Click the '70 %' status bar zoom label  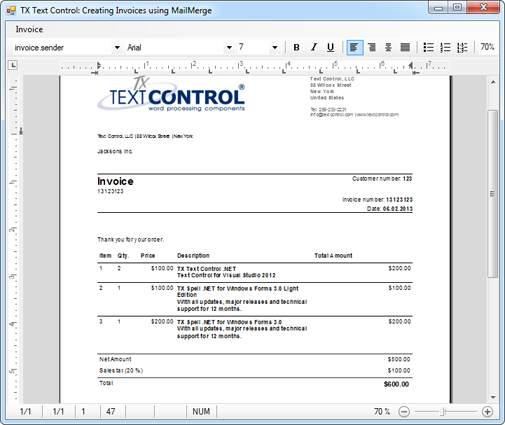pos(382,412)
